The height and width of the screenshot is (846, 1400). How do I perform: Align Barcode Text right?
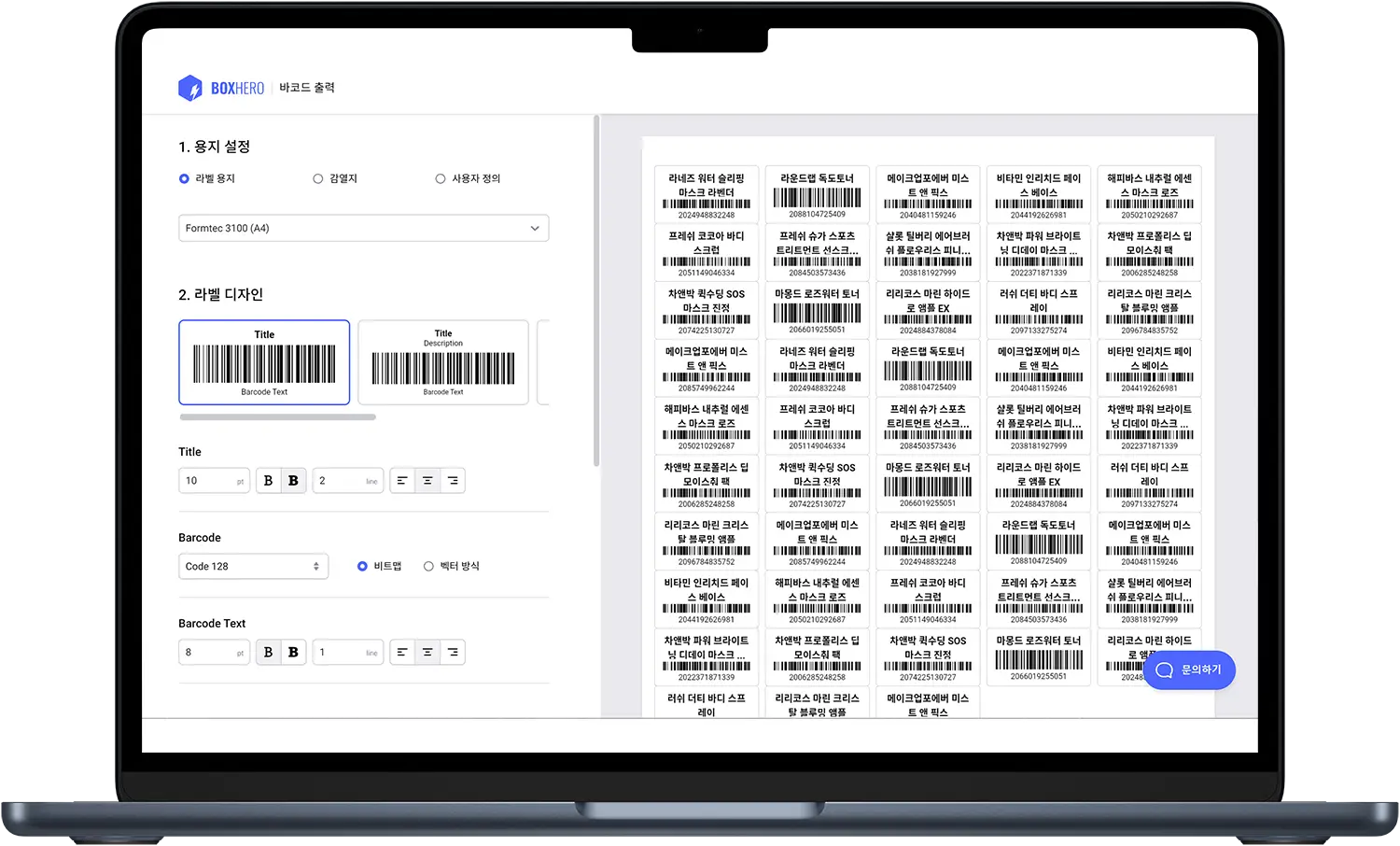tap(453, 652)
